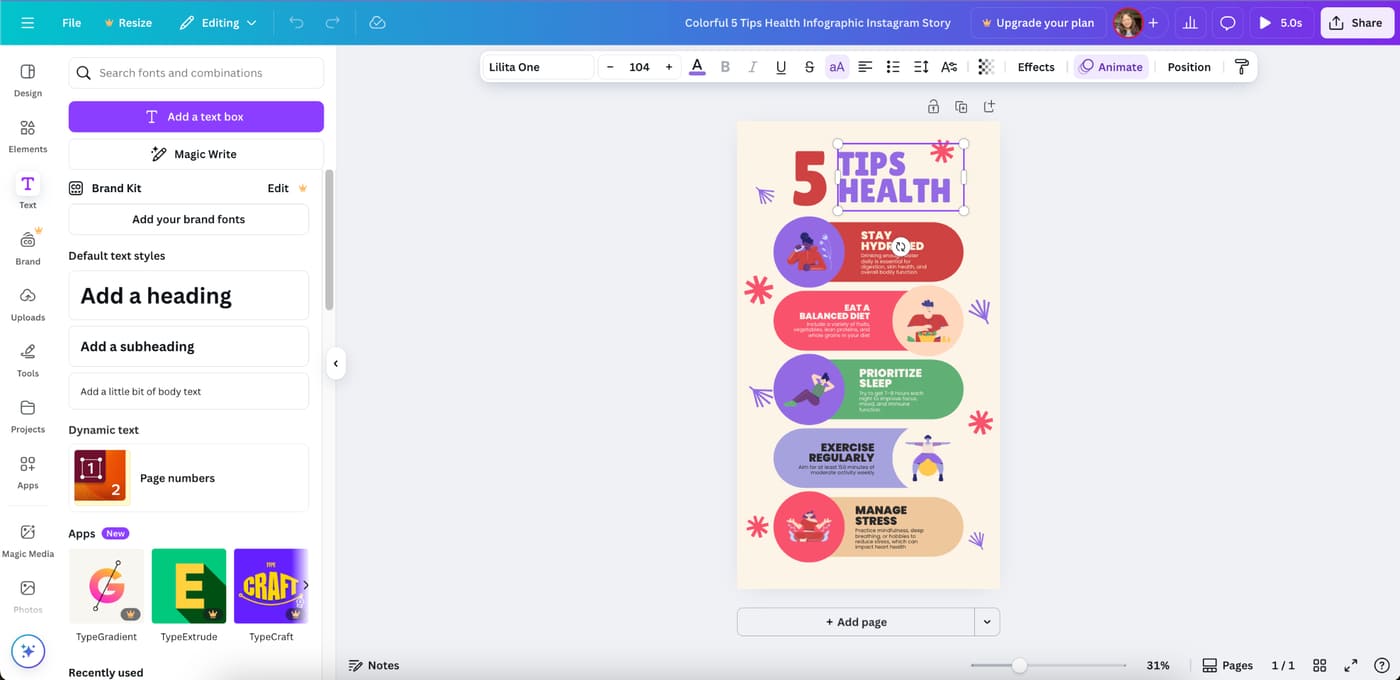
Task: Open the Magic Media panel
Action: tap(27, 538)
